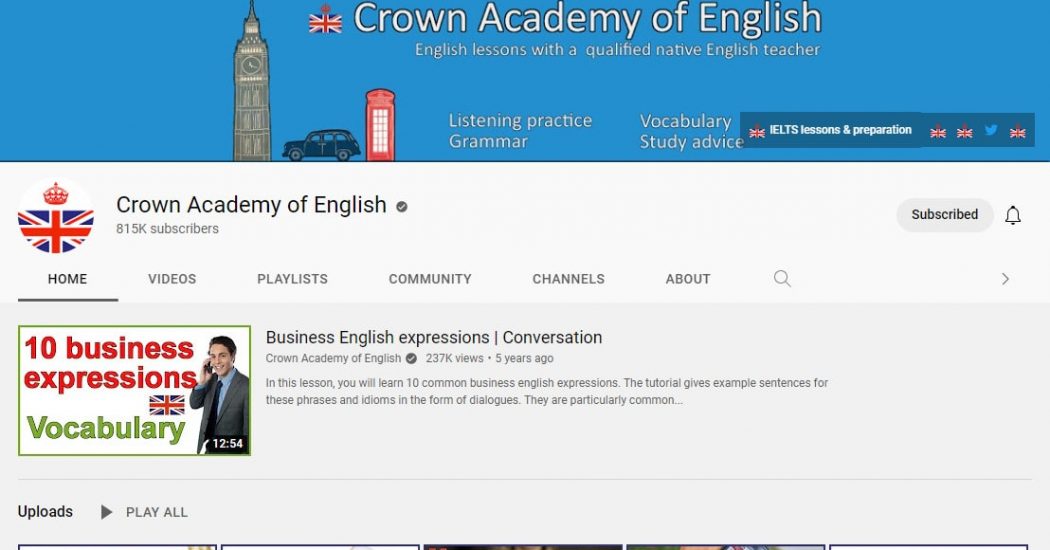This screenshot has height=550, width=1050.
Task: Open the channel search magnifier icon
Action: coord(781,279)
